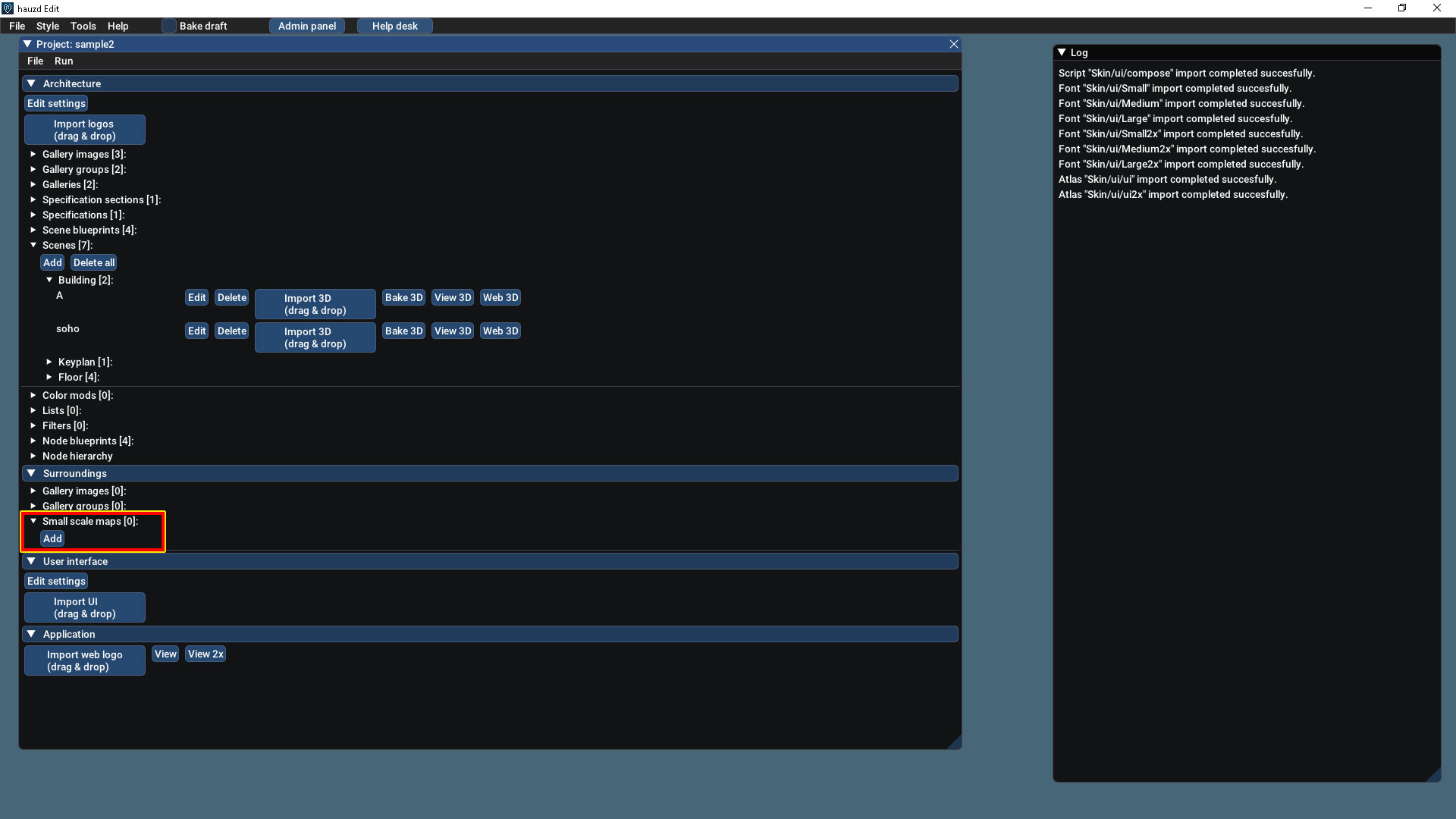Enable the Bake draft checkbox
This screenshot has width=1456, height=819.
[x=169, y=26]
